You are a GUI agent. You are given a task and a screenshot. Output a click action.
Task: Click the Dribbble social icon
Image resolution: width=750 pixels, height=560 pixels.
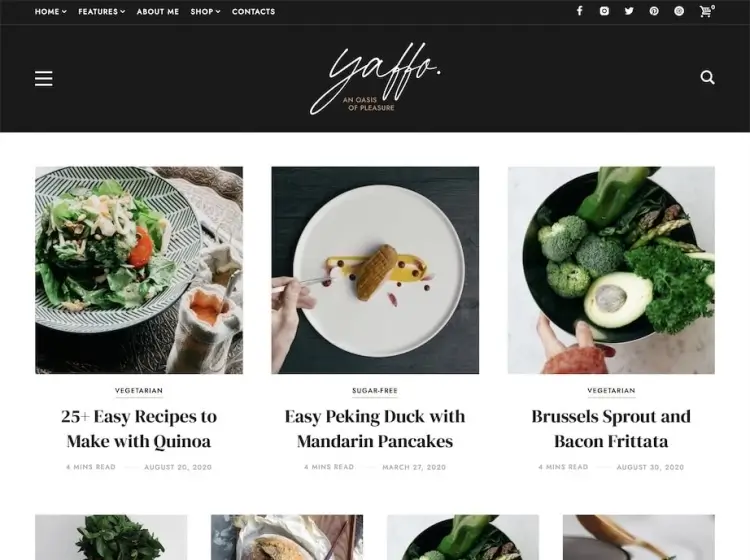coord(679,11)
